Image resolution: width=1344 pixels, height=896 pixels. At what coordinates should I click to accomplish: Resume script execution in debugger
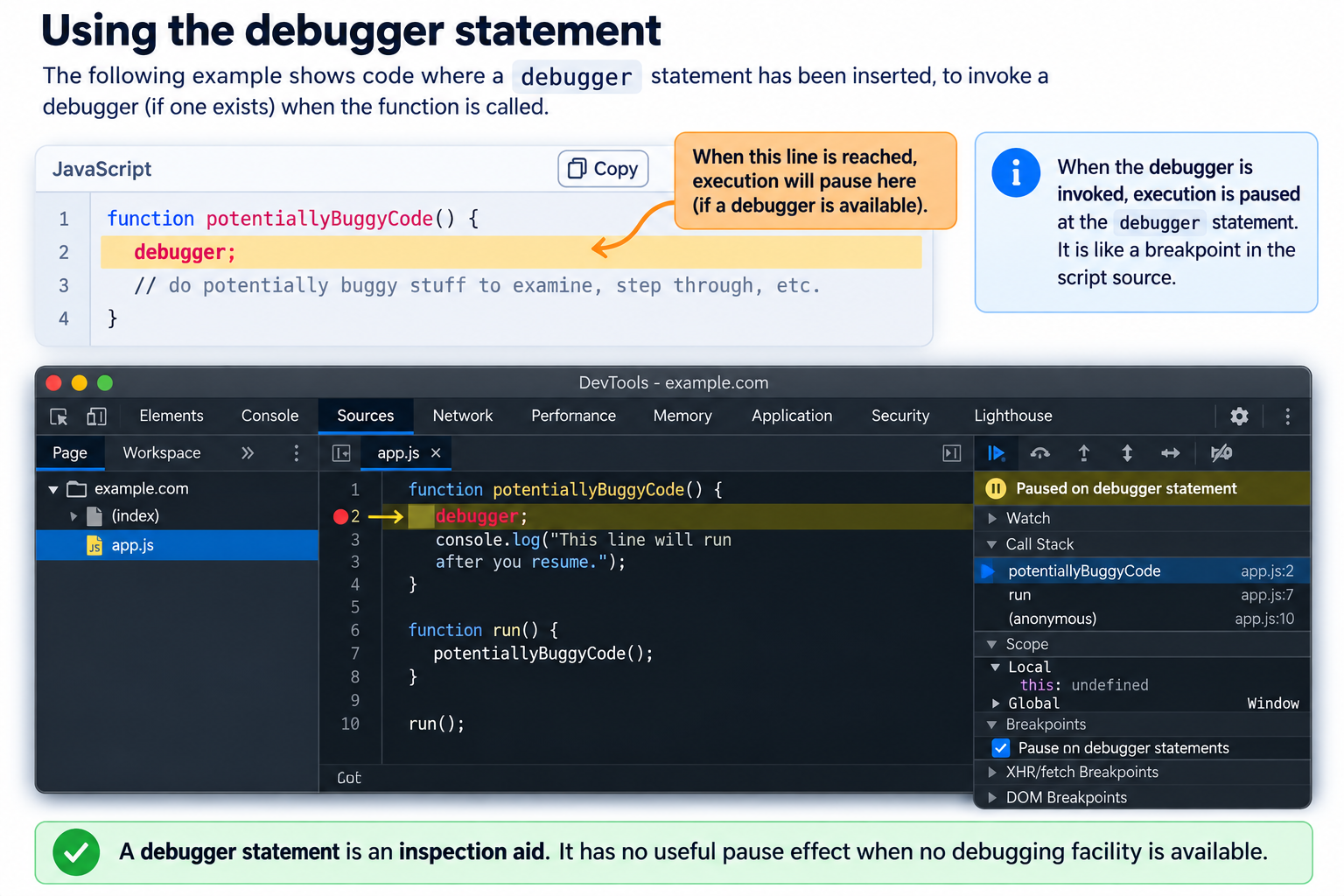pyautogui.click(x=996, y=453)
